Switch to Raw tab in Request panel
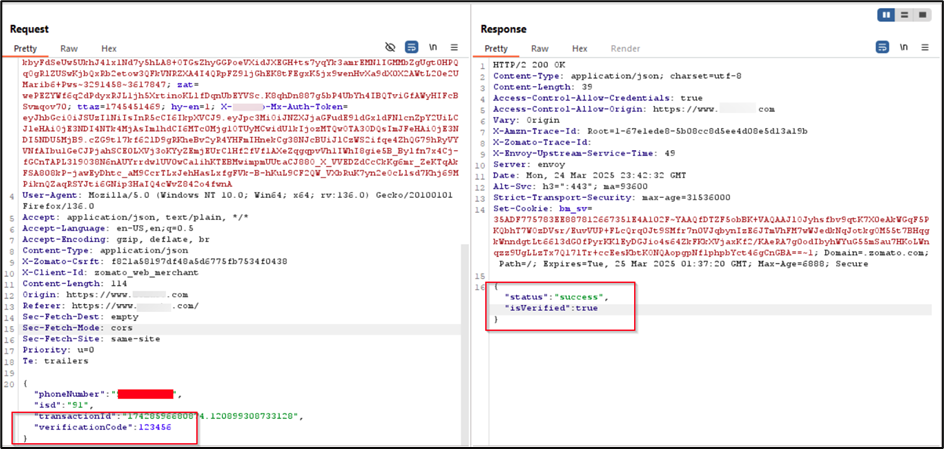This screenshot has width=944, height=449. pos(69,48)
